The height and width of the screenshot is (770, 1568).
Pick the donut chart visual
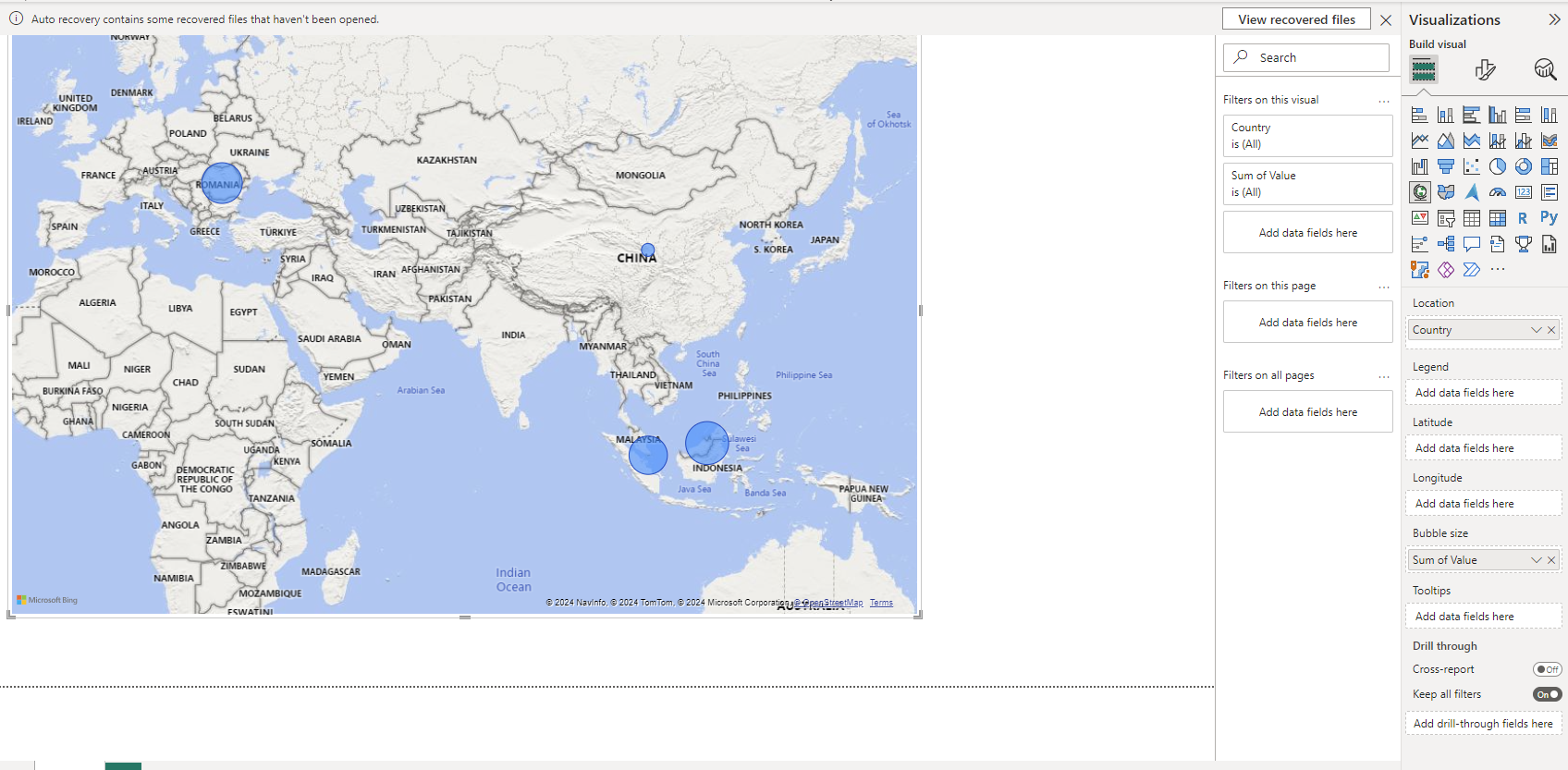[x=1524, y=166]
